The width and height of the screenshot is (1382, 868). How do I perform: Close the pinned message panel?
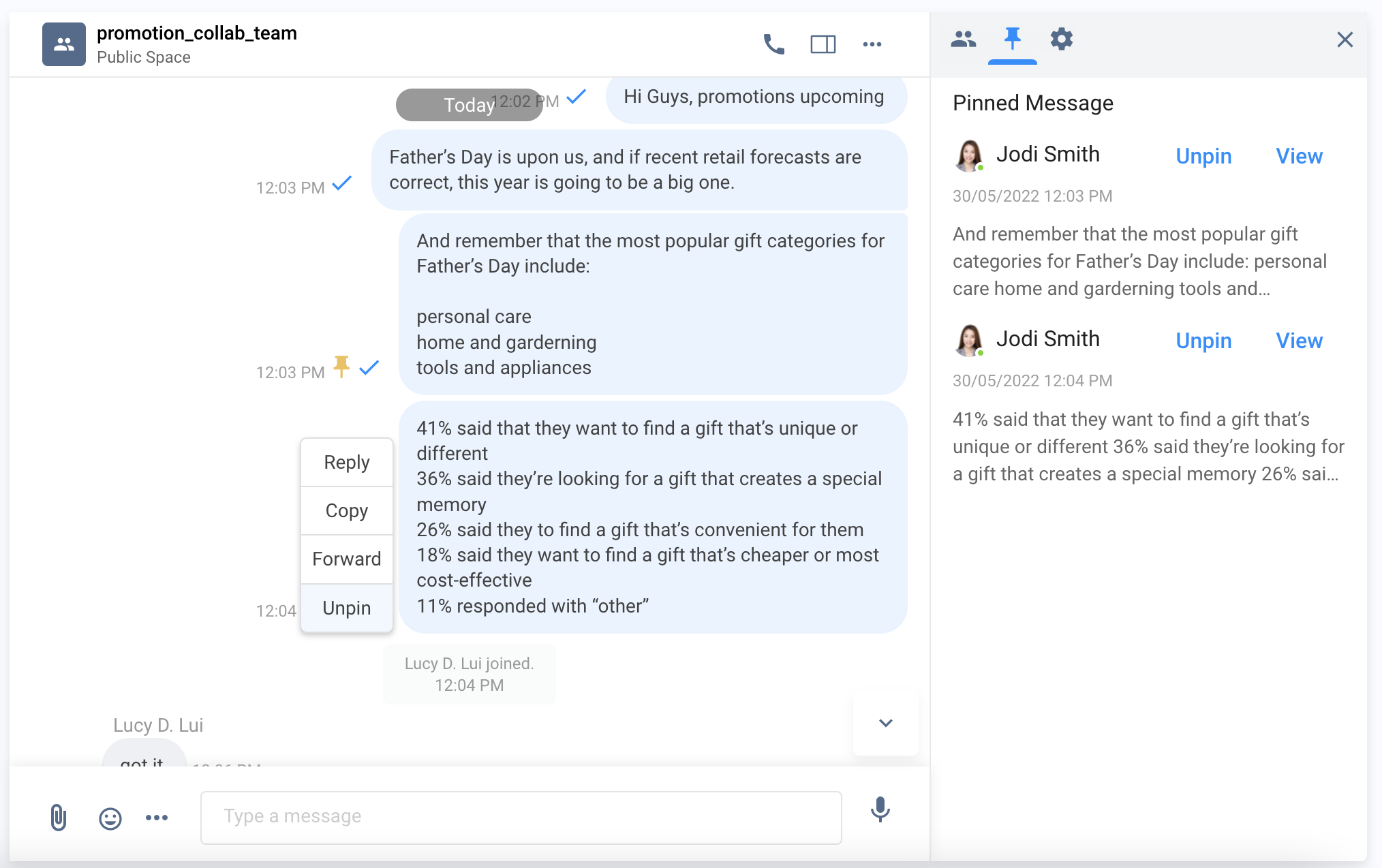click(1345, 40)
